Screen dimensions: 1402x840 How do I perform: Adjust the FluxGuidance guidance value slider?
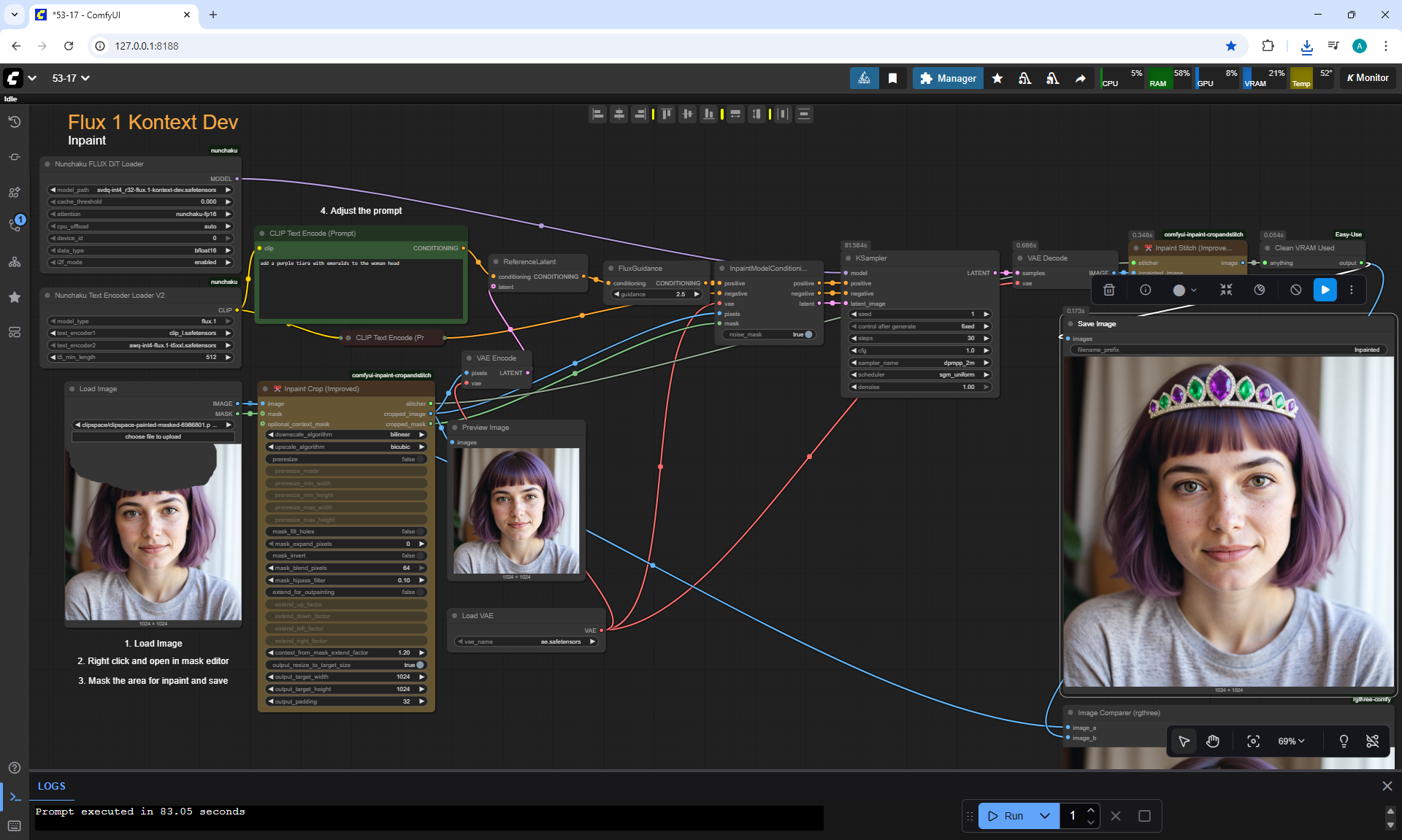click(x=656, y=294)
